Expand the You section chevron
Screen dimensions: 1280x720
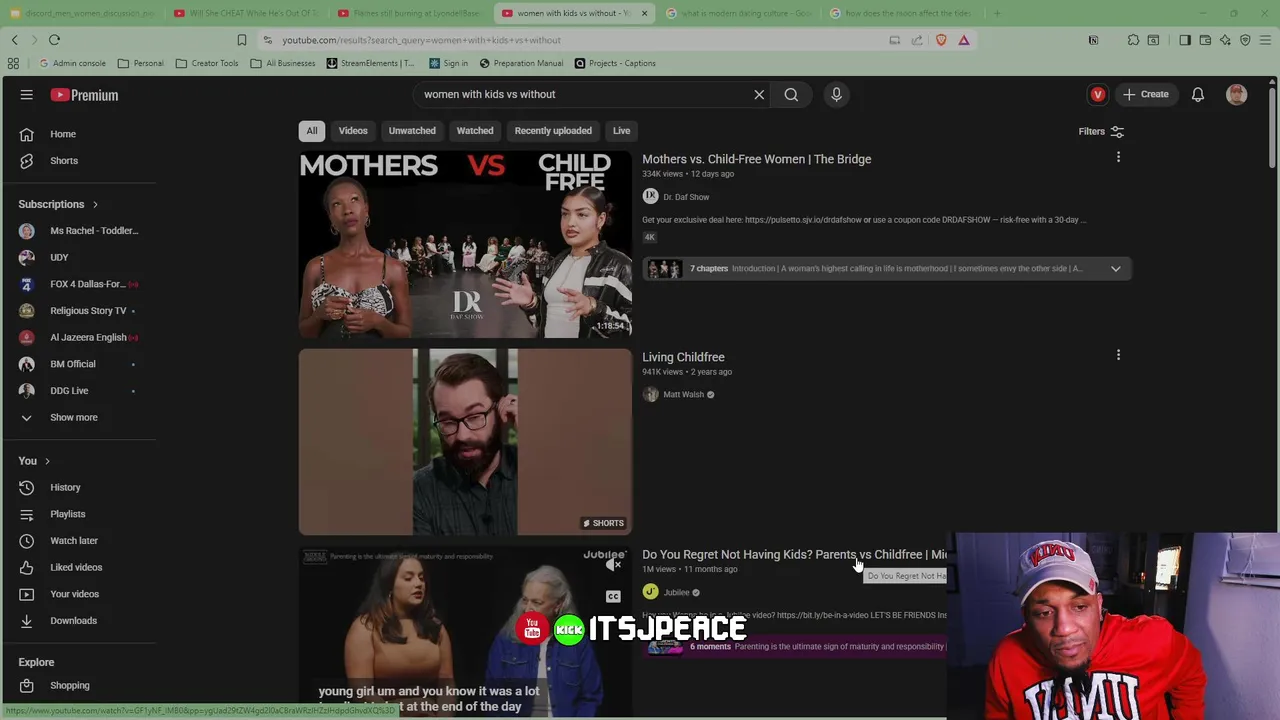tap(47, 461)
